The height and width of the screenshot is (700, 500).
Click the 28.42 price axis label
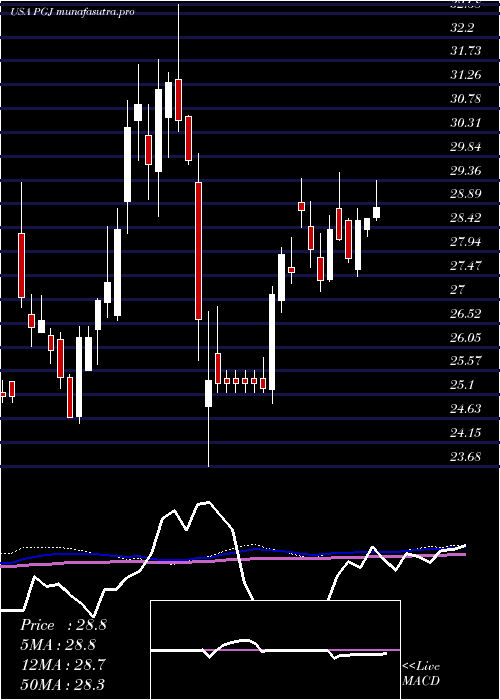pyautogui.click(x=466, y=219)
